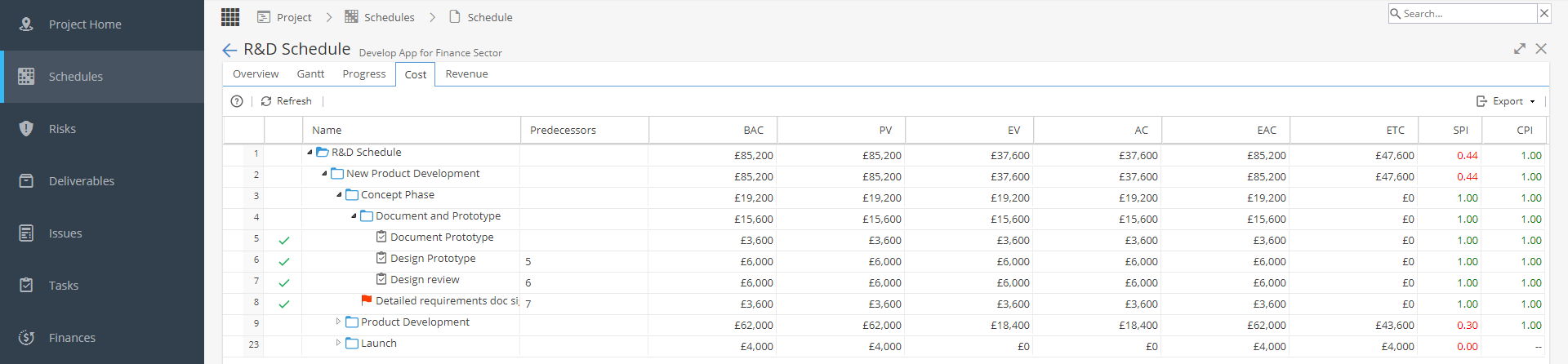Viewport: 1568px width, 364px height.
Task: Clear the search box with X
Action: pyautogui.click(x=1543, y=13)
